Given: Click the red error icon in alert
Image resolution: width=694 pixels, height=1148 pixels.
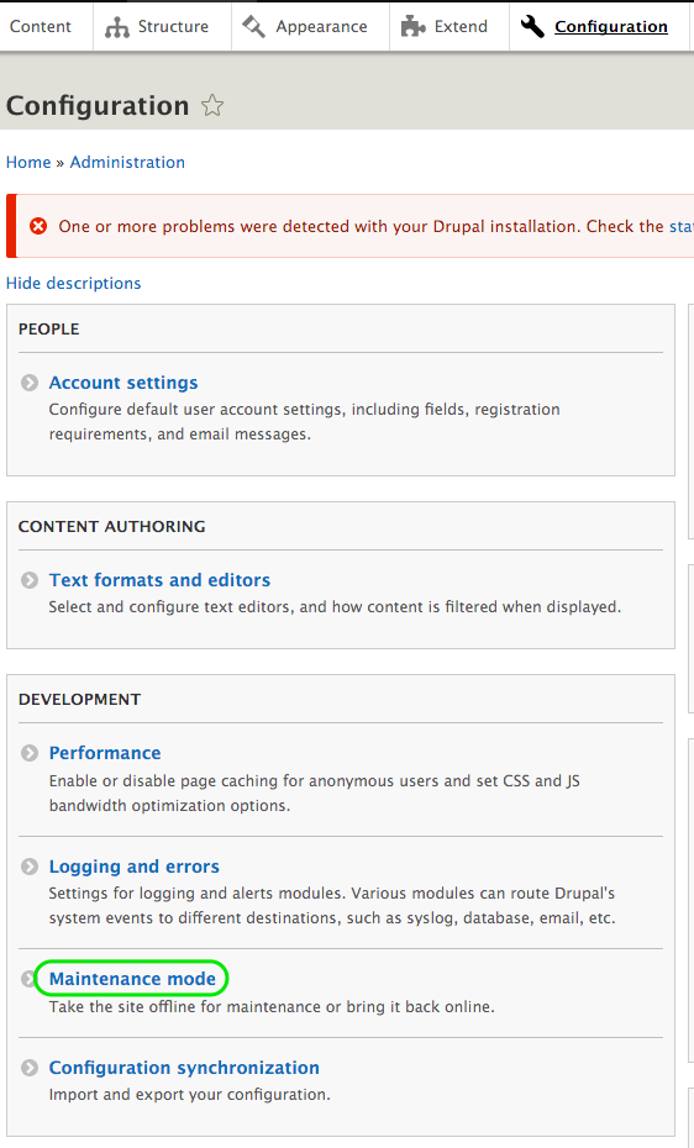Looking at the screenshot, I should 38,226.
